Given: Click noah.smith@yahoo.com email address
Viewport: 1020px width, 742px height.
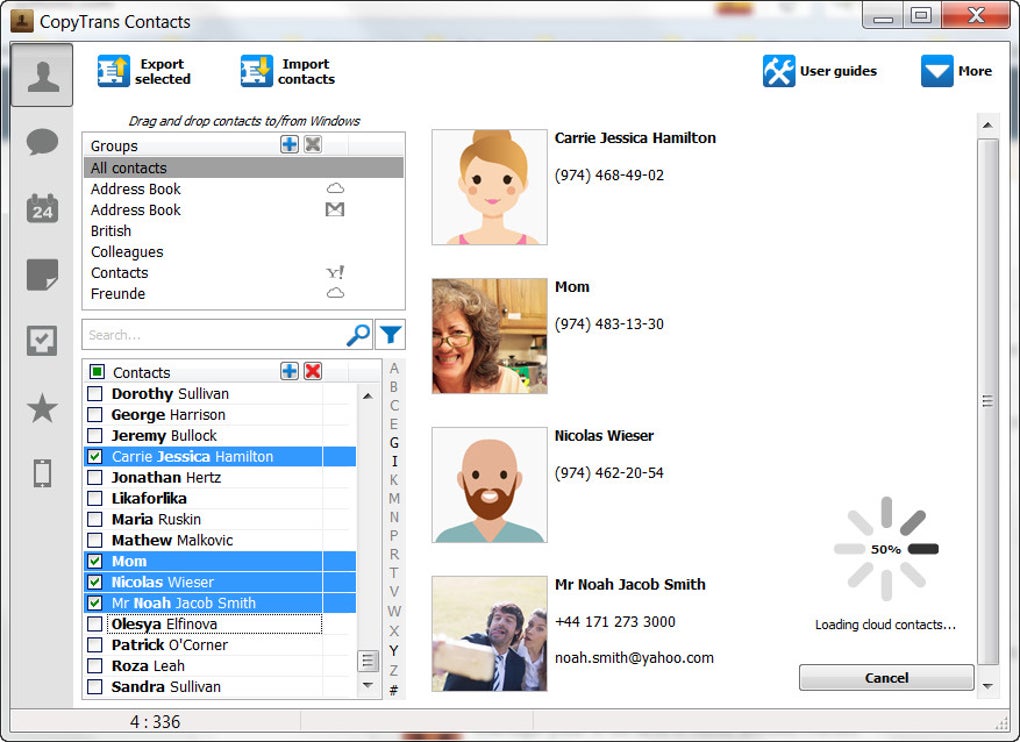Looking at the screenshot, I should coord(634,657).
